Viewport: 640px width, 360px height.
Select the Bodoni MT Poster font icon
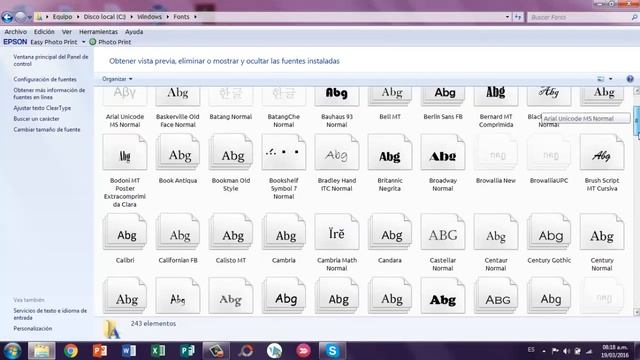point(125,152)
